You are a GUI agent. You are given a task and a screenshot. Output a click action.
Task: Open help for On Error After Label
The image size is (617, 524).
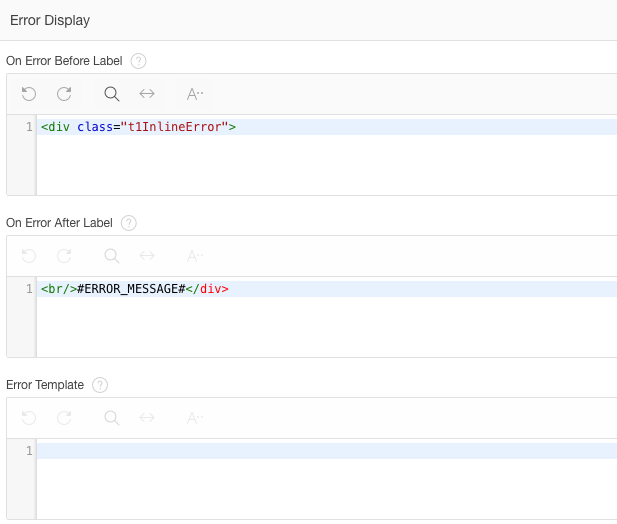129,223
